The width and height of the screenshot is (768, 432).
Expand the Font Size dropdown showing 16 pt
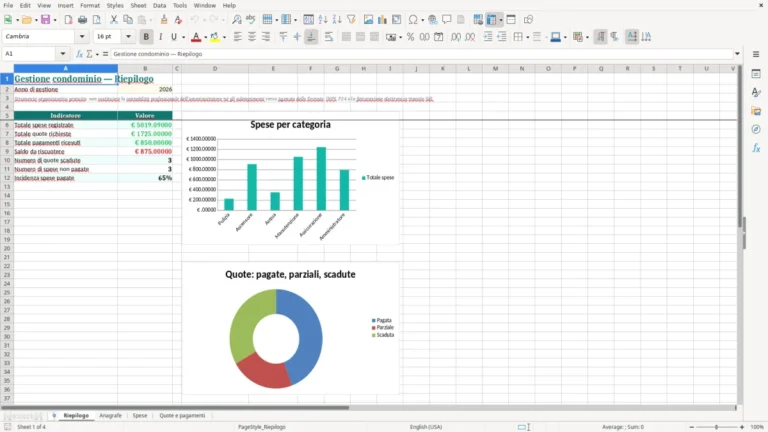point(128,36)
